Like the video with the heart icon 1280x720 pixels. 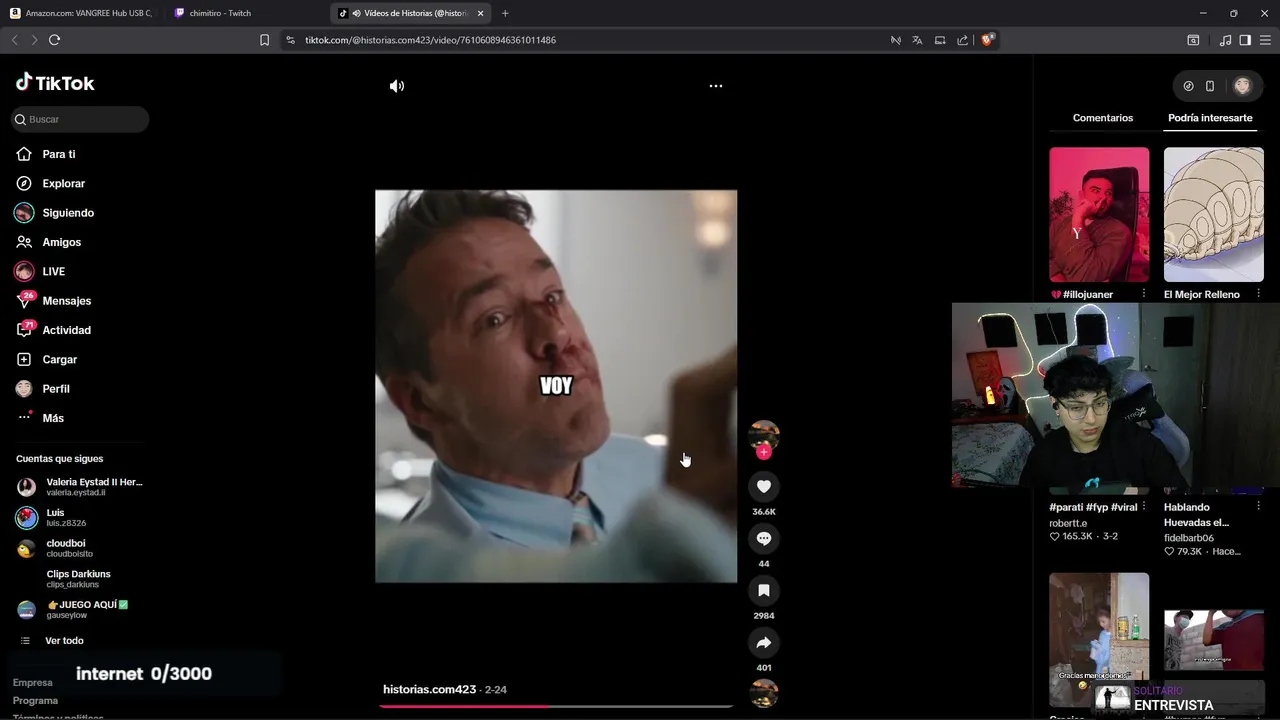(764, 486)
